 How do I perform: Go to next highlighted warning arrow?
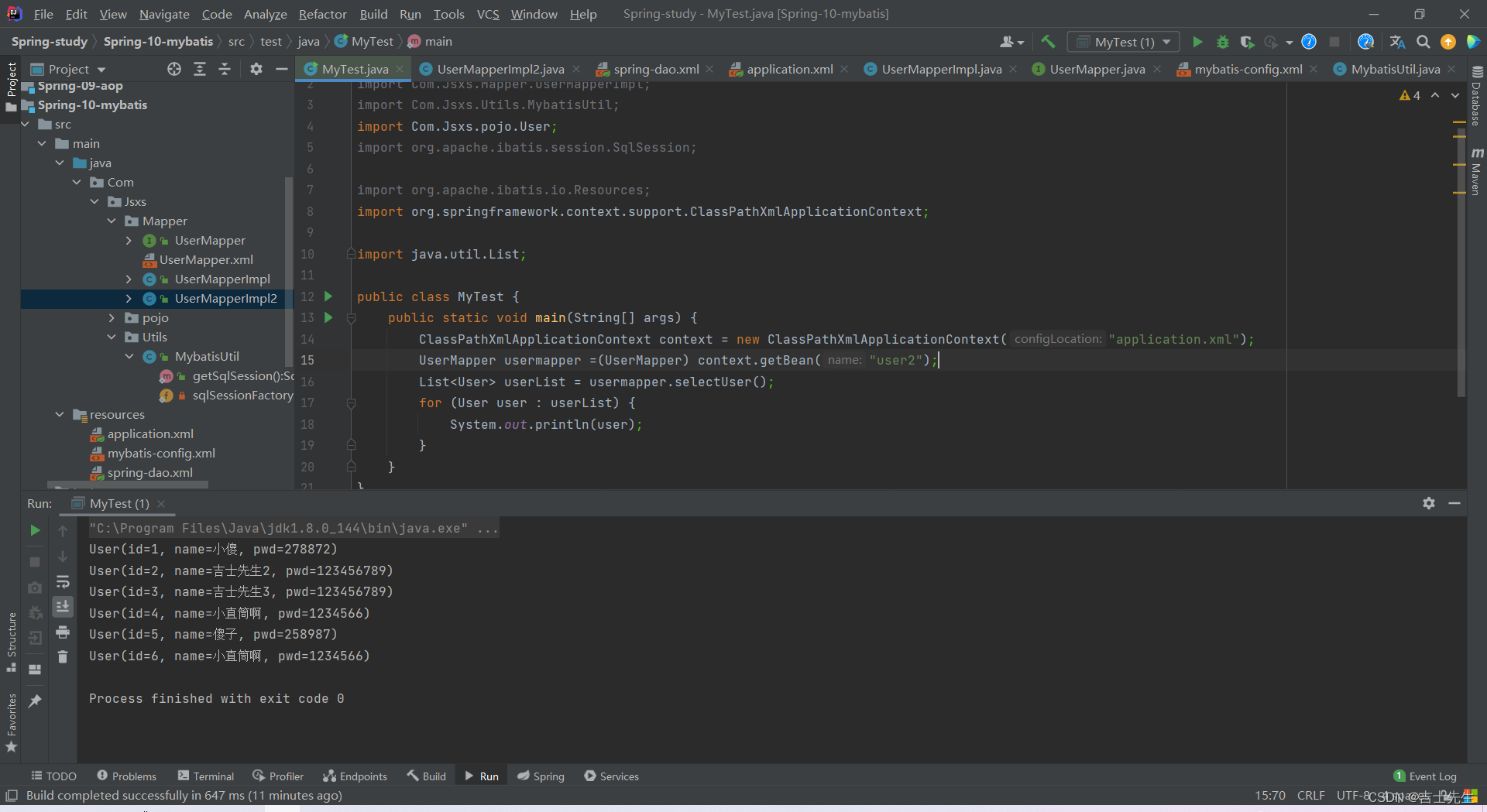(1455, 95)
